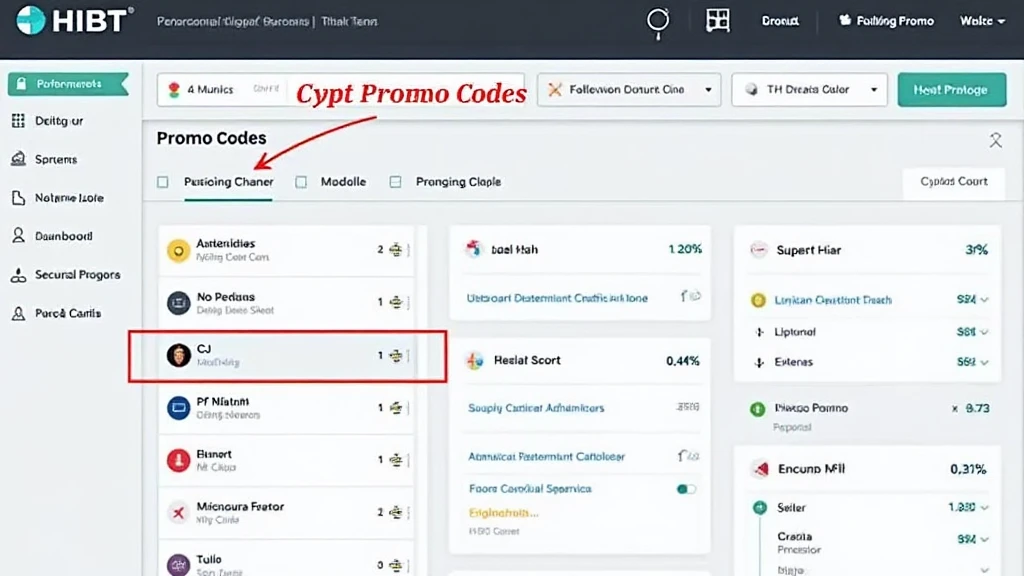
Task: Click the 1.20% value on boel Hah card
Action: pyautogui.click(x=684, y=249)
